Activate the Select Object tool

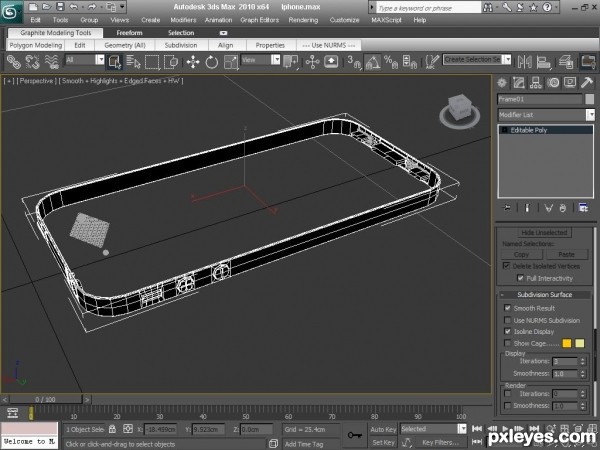(x=115, y=62)
